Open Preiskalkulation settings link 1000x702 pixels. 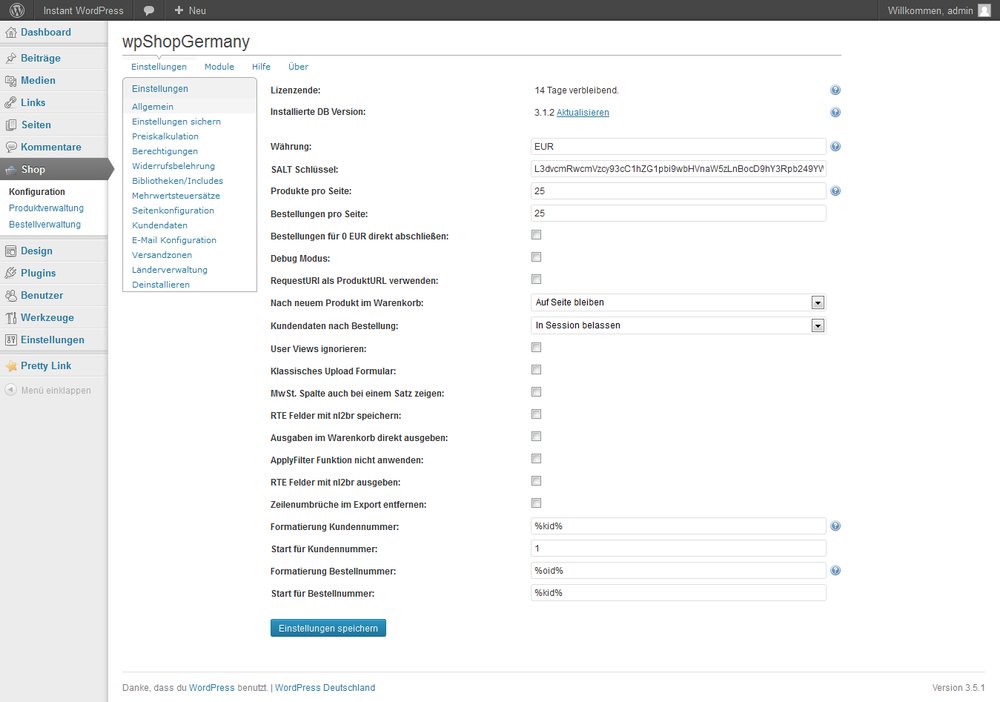165,136
